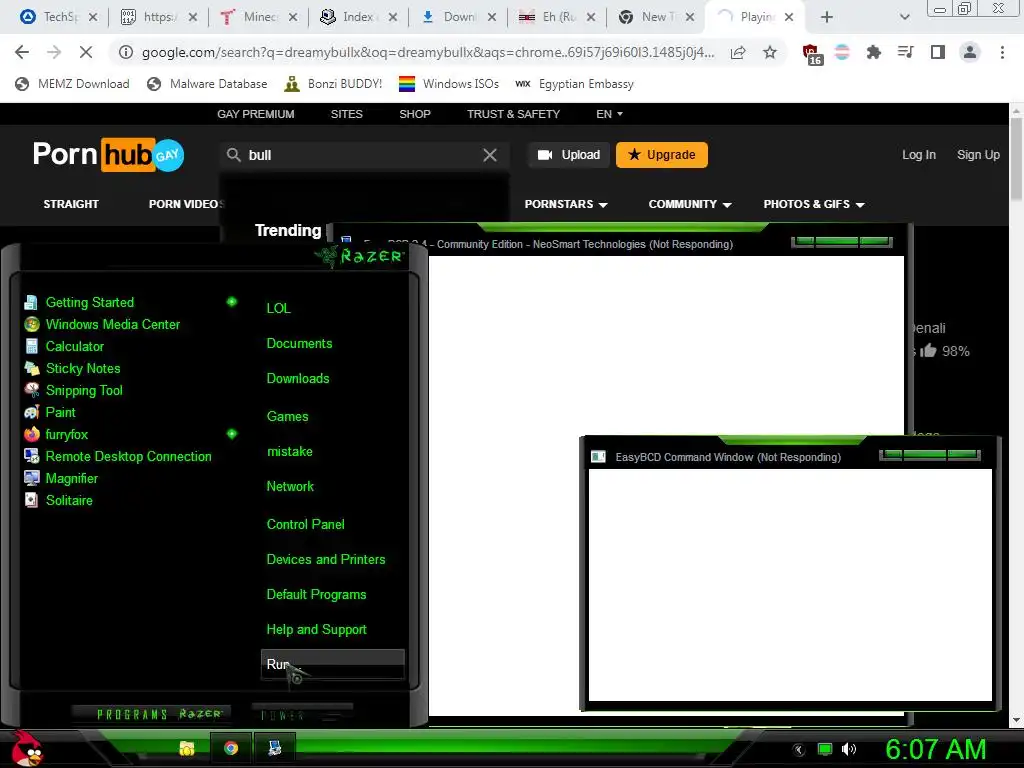Open Control Panel from the start menu
Viewport: 1024px width, 768px height.
tap(305, 524)
